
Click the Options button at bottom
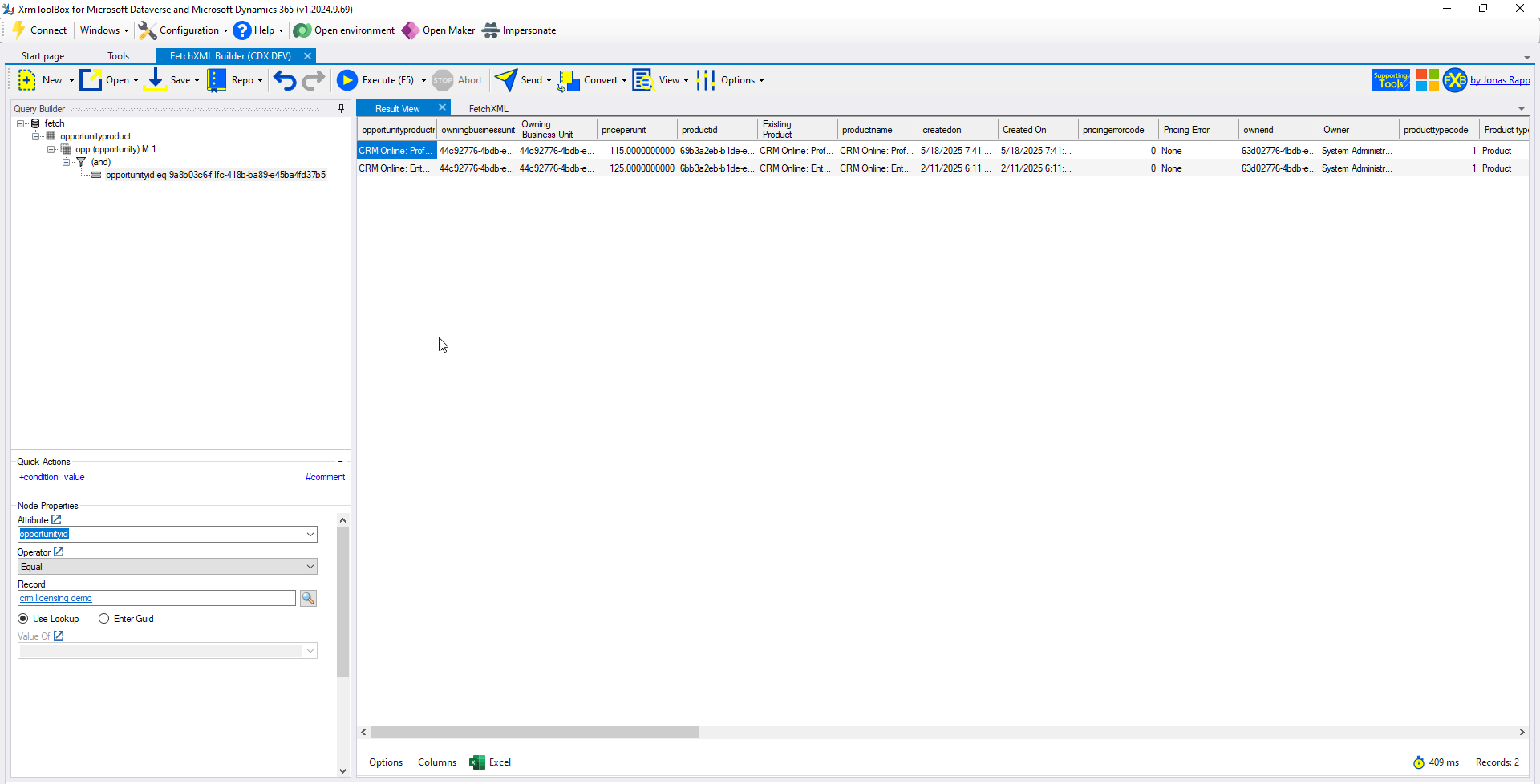click(x=386, y=762)
